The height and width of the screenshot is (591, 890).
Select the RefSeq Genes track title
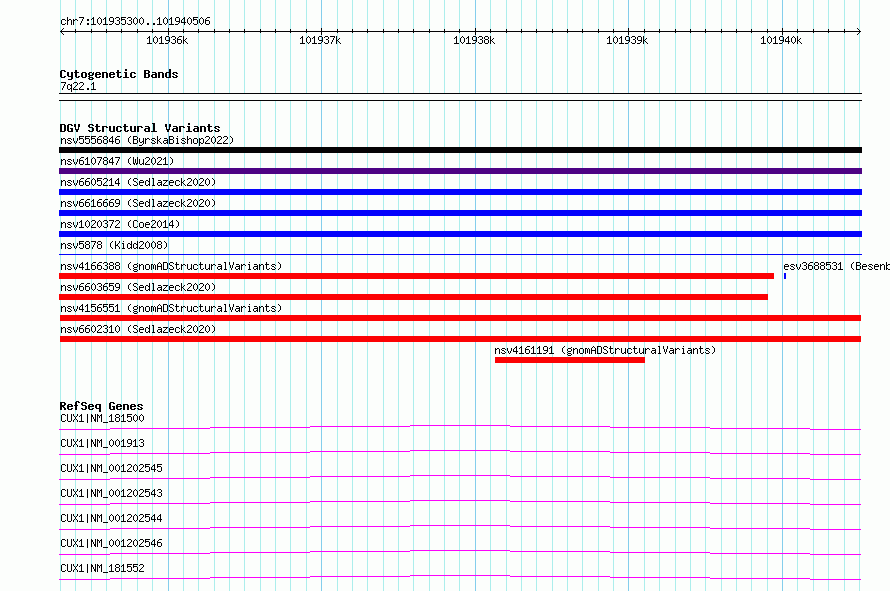tap(101, 406)
